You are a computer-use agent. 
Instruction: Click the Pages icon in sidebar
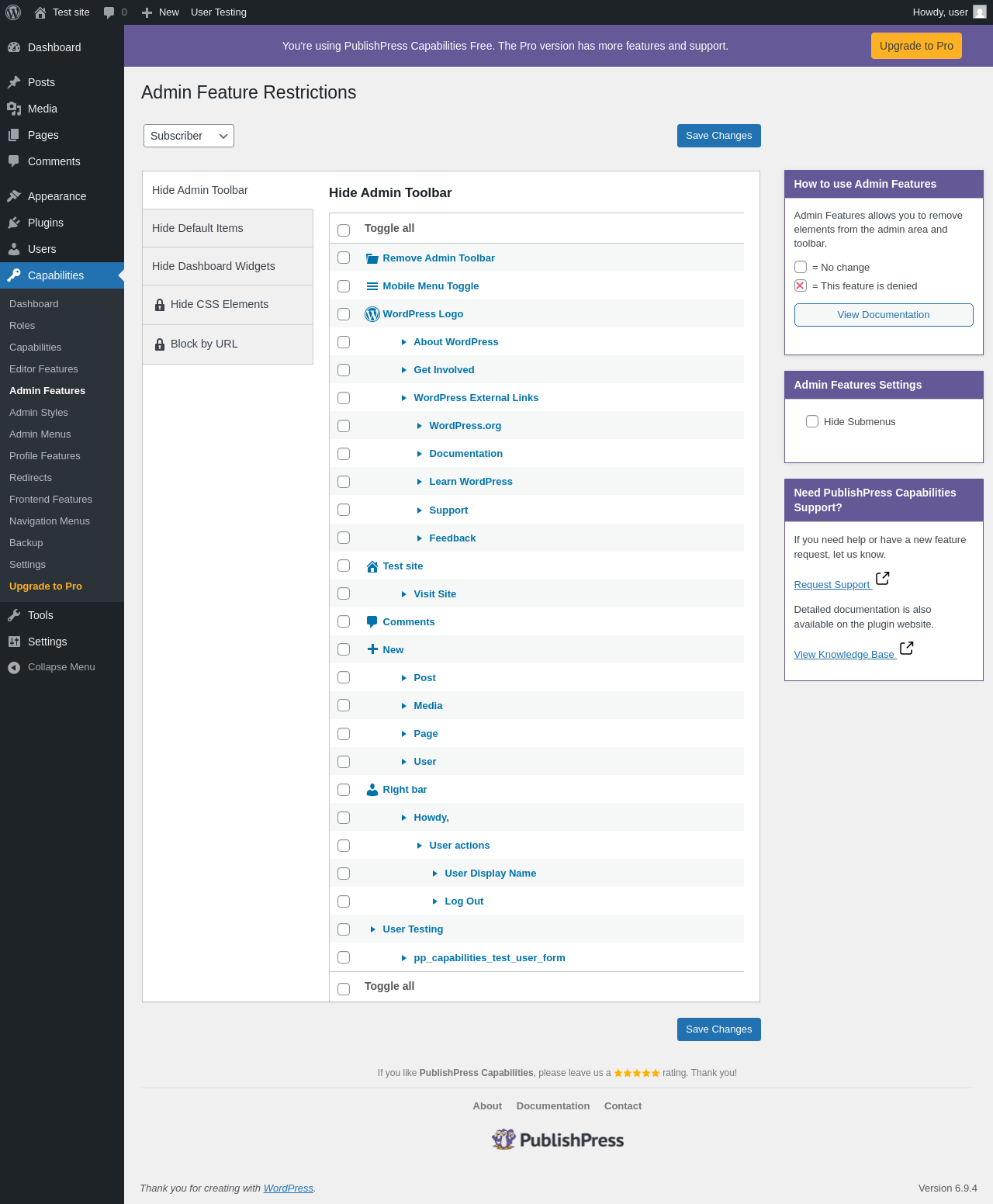click(14, 135)
